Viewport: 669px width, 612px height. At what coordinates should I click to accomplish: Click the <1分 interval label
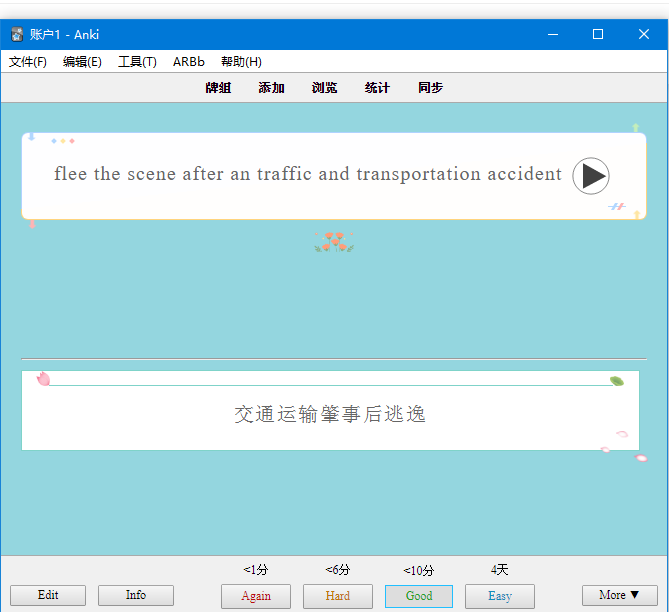(256, 570)
